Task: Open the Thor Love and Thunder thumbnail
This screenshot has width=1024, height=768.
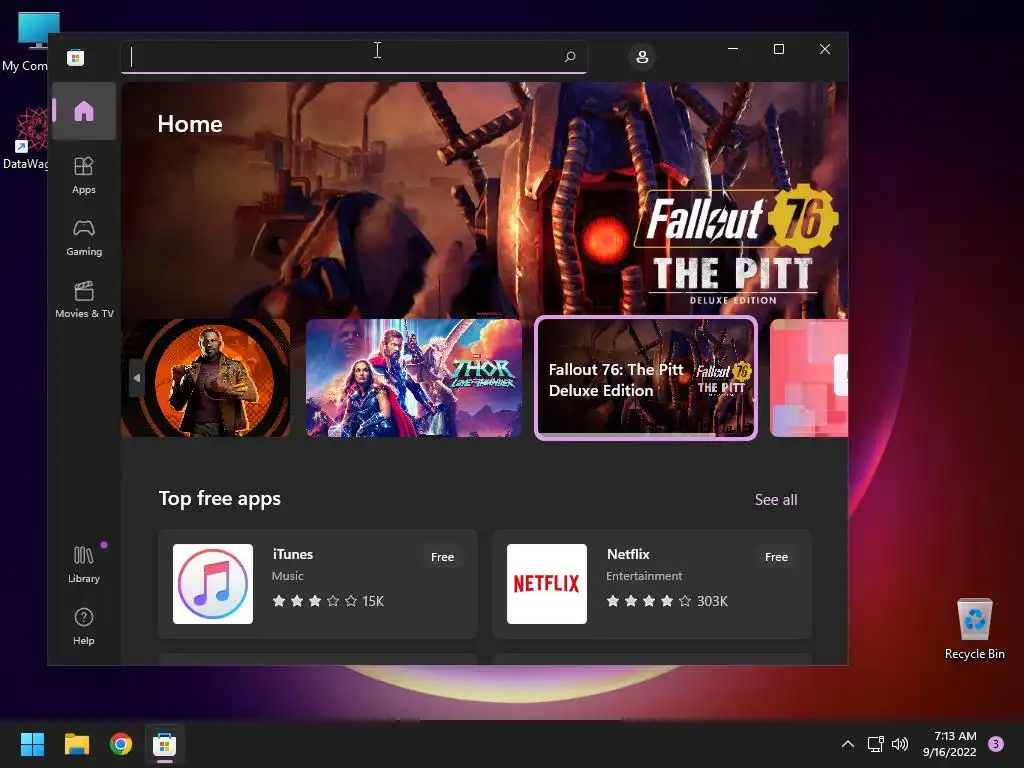Action: (414, 377)
